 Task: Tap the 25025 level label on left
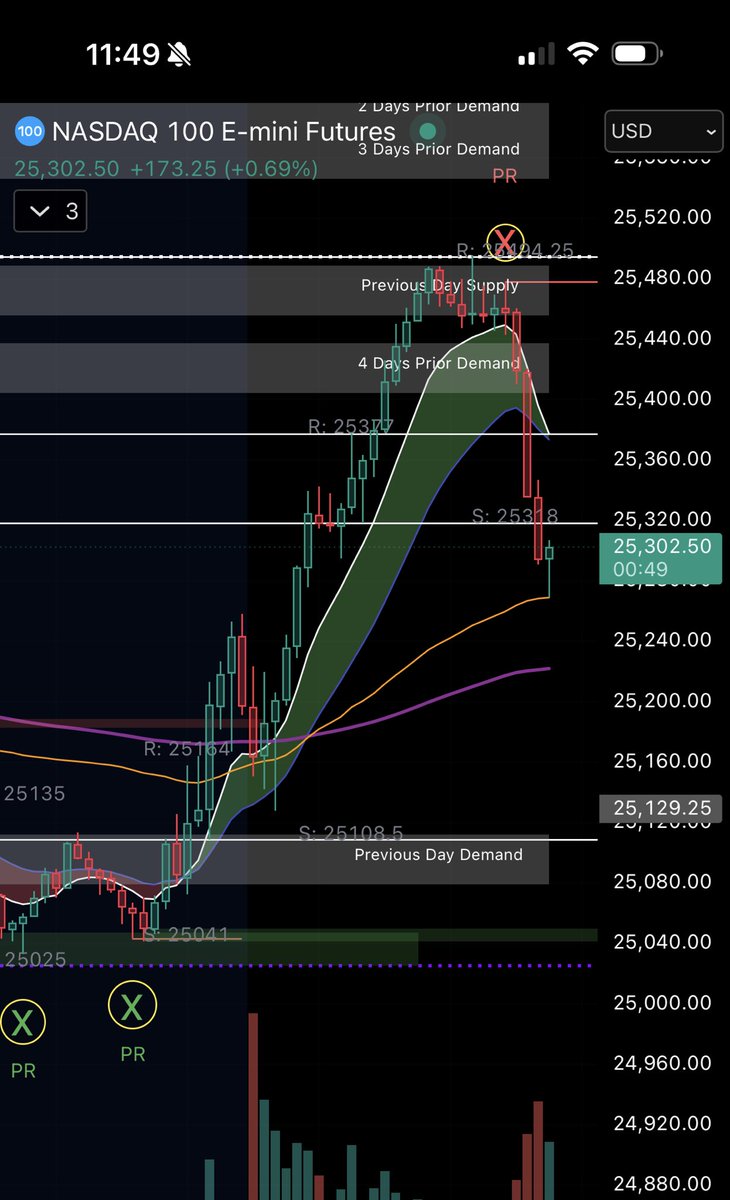pos(34,959)
